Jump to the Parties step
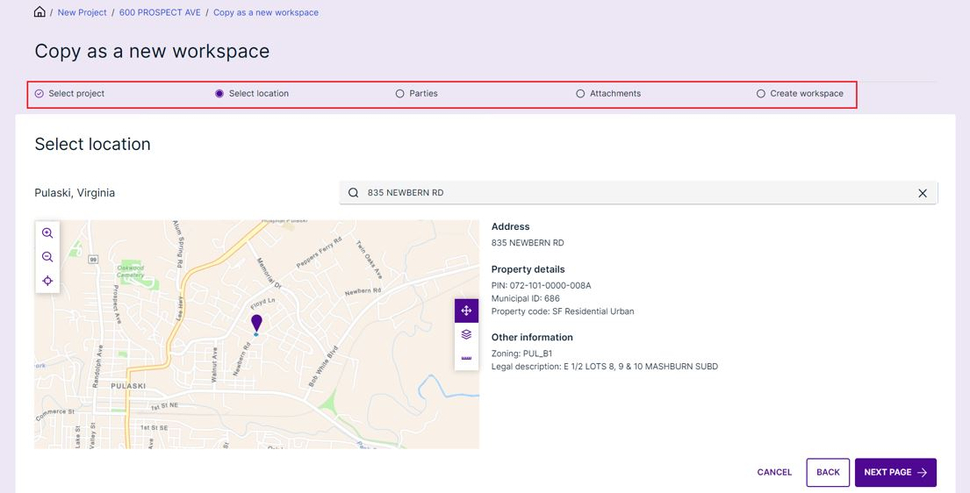This screenshot has height=493, width=970. click(417, 93)
